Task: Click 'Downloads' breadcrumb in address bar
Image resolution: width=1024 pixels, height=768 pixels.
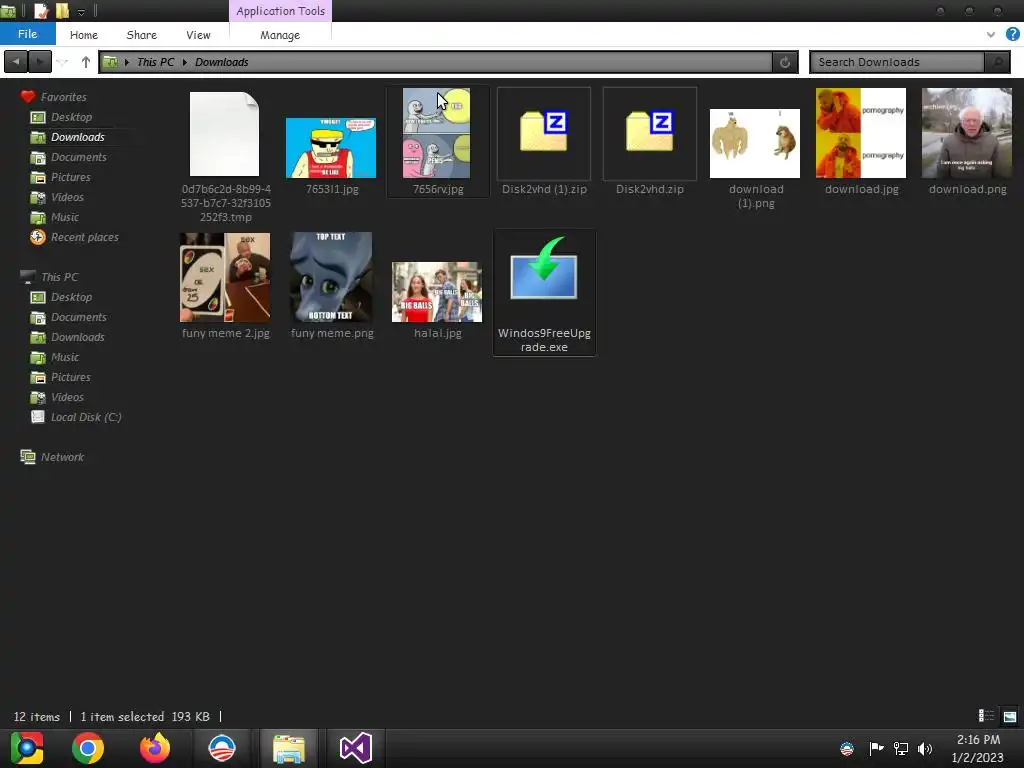Action: 221,62
